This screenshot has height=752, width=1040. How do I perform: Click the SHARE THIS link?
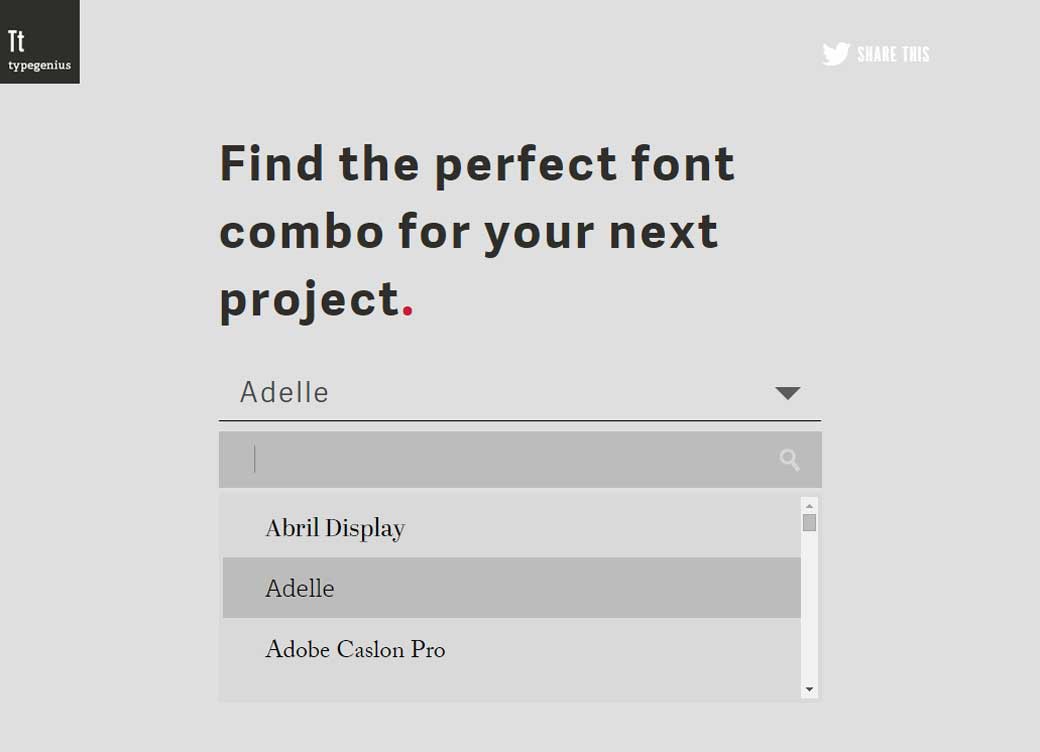(x=893, y=55)
